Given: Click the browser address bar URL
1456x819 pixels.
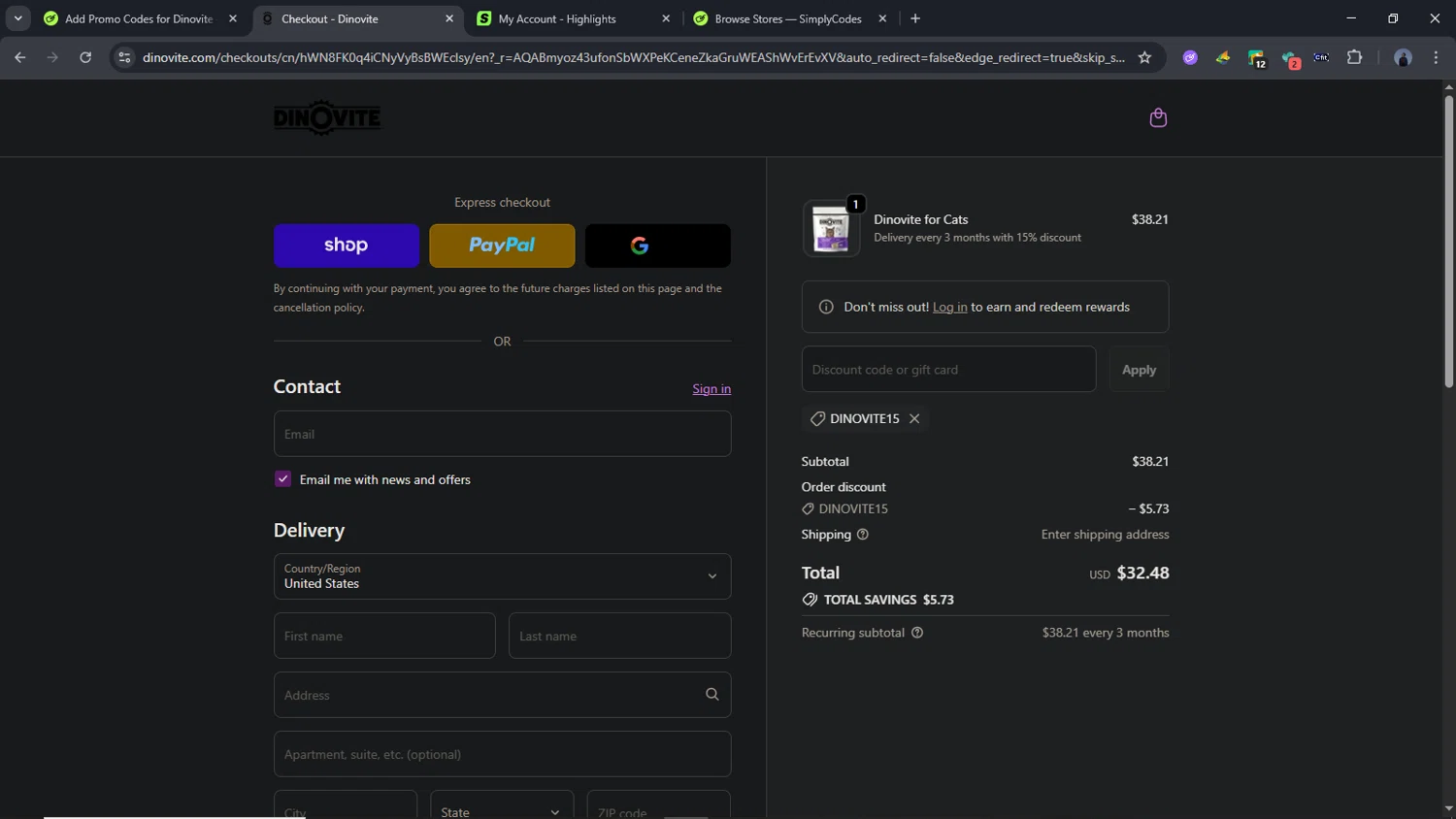Looking at the screenshot, I should coord(633,57).
